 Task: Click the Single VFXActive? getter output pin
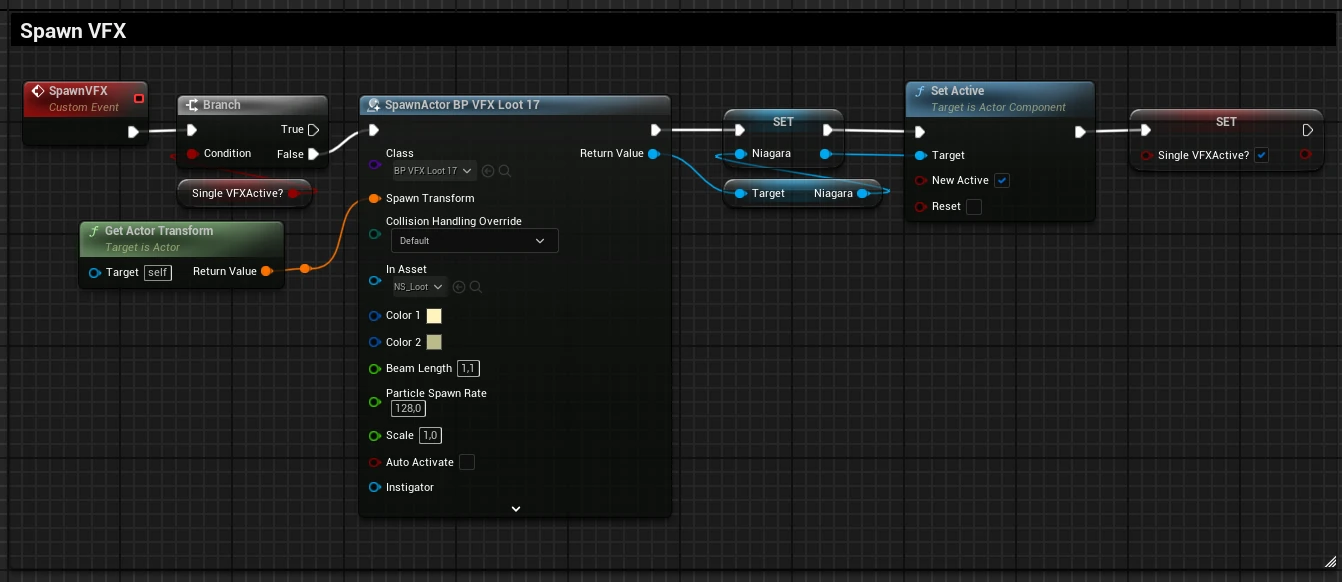tap(294, 193)
